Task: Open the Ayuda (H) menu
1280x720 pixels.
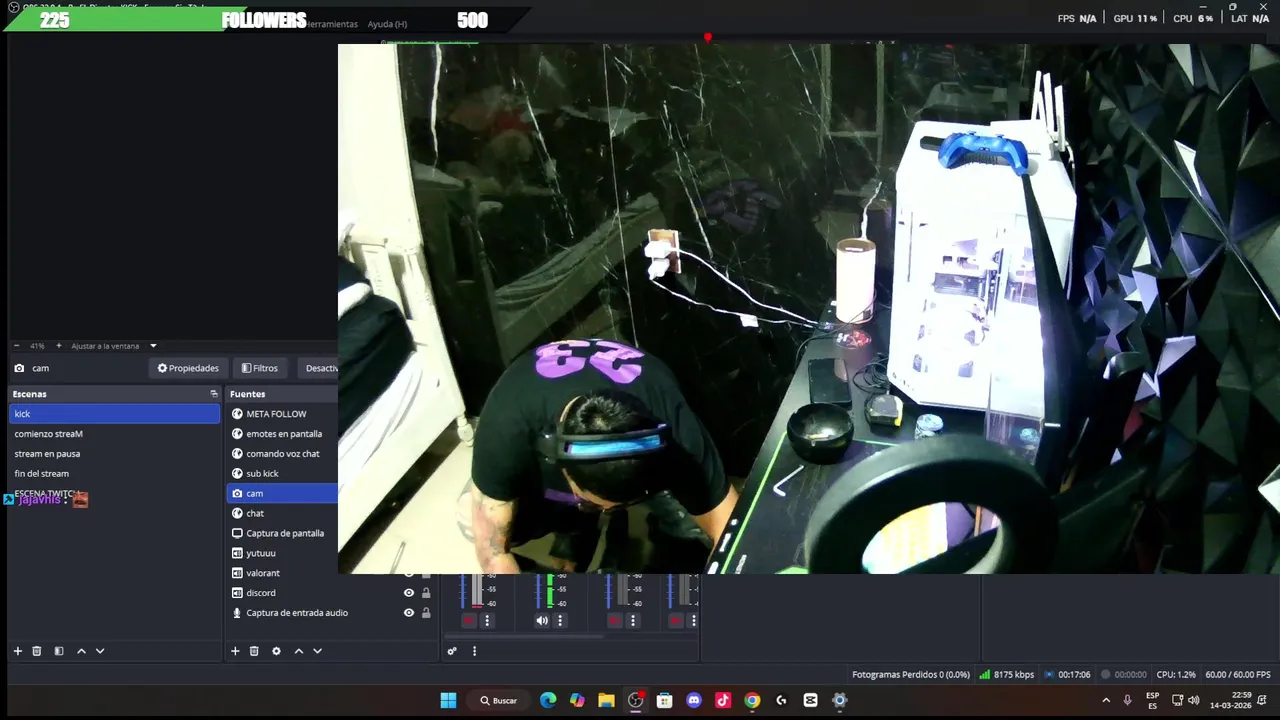Action: (387, 24)
